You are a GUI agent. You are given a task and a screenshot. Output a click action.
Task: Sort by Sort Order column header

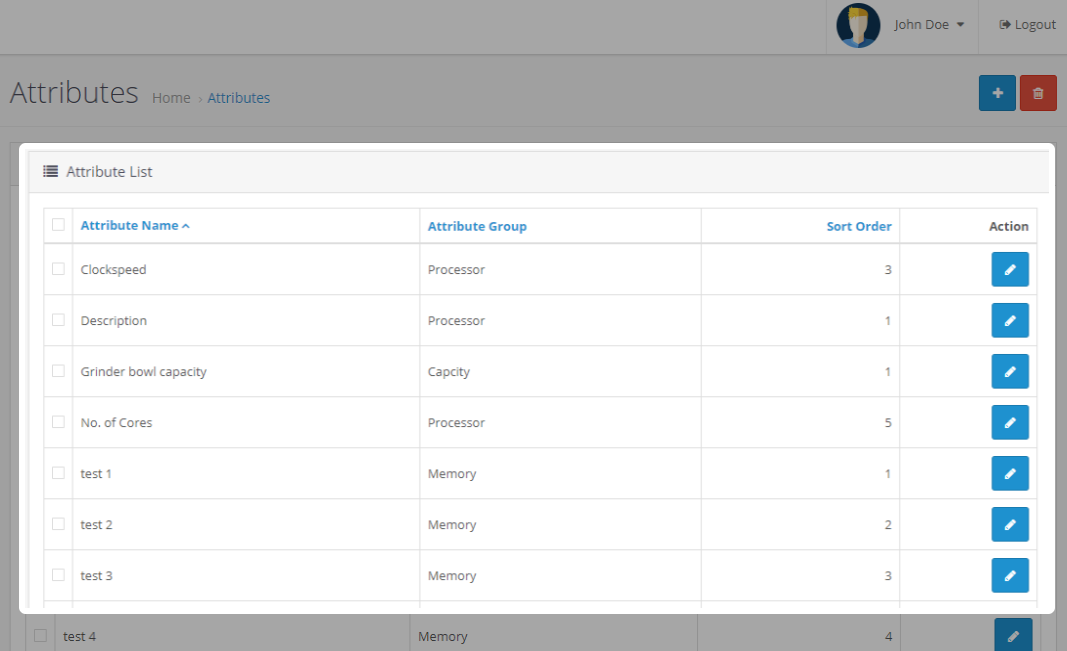point(858,226)
